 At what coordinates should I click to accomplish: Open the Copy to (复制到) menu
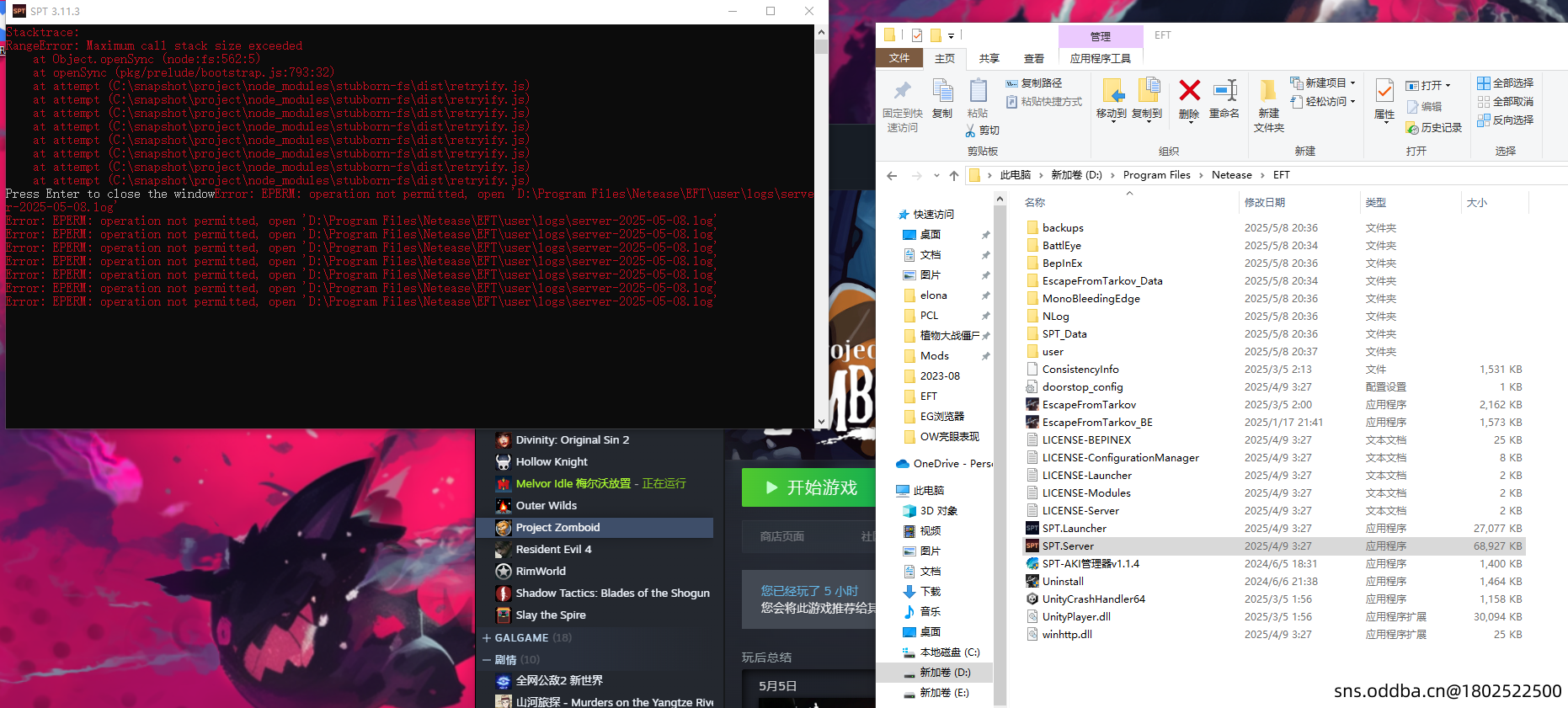(1147, 100)
